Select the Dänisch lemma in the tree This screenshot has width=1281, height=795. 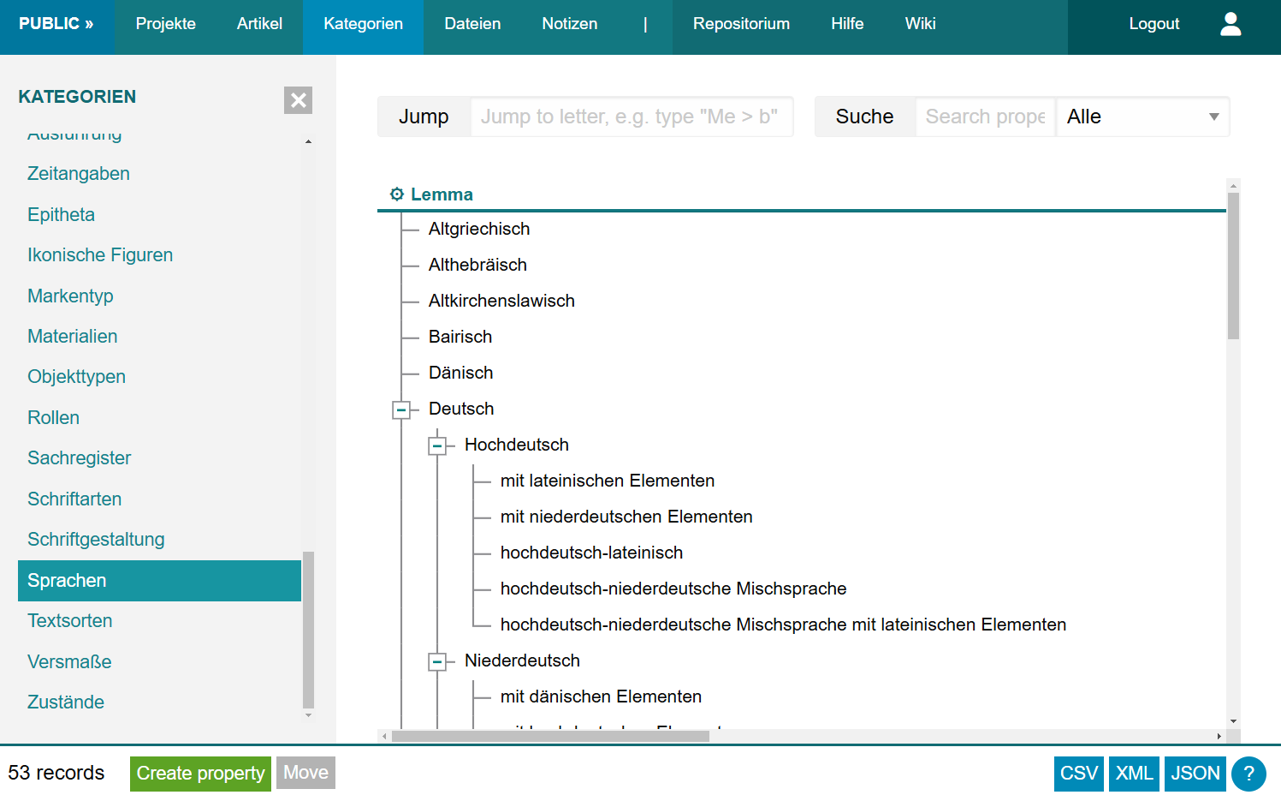coord(460,372)
